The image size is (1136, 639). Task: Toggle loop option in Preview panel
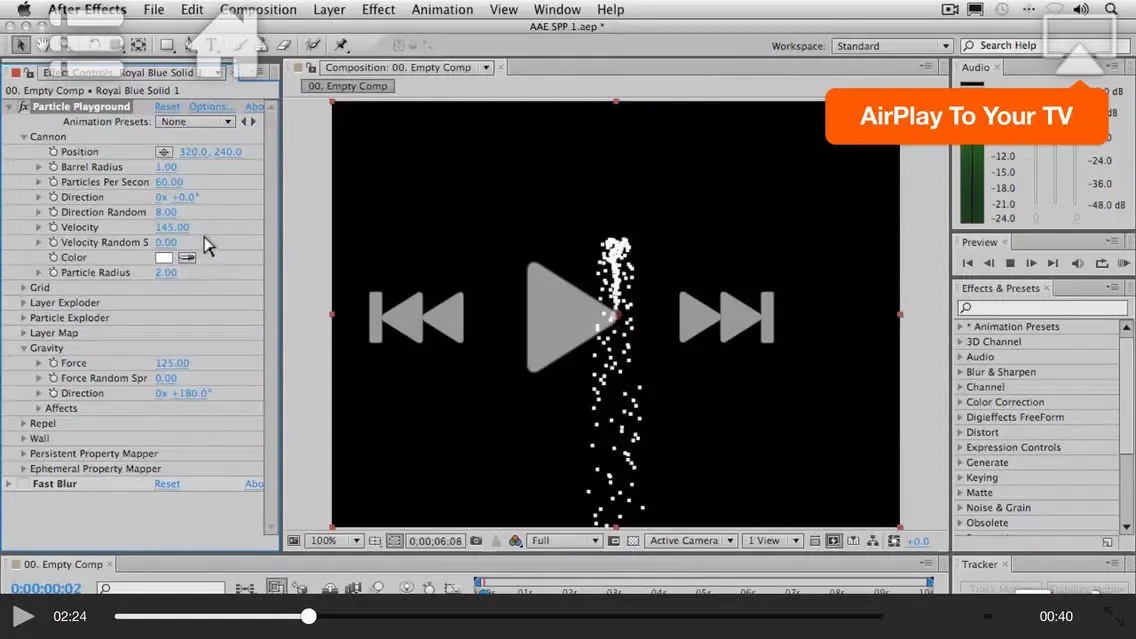[x=1101, y=264]
